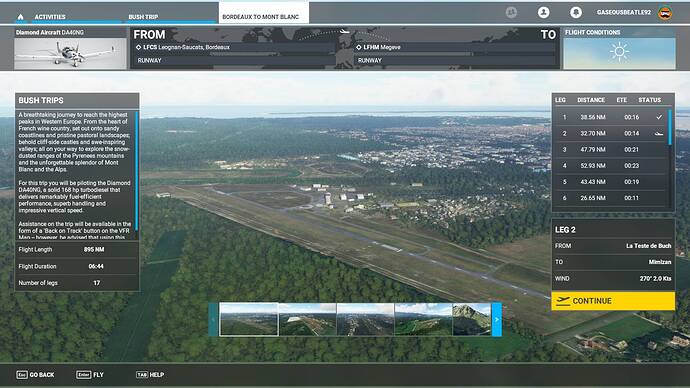Image resolution: width=690 pixels, height=388 pixels.
Task: Click the yellow Continue button
Action: point(613,301)
